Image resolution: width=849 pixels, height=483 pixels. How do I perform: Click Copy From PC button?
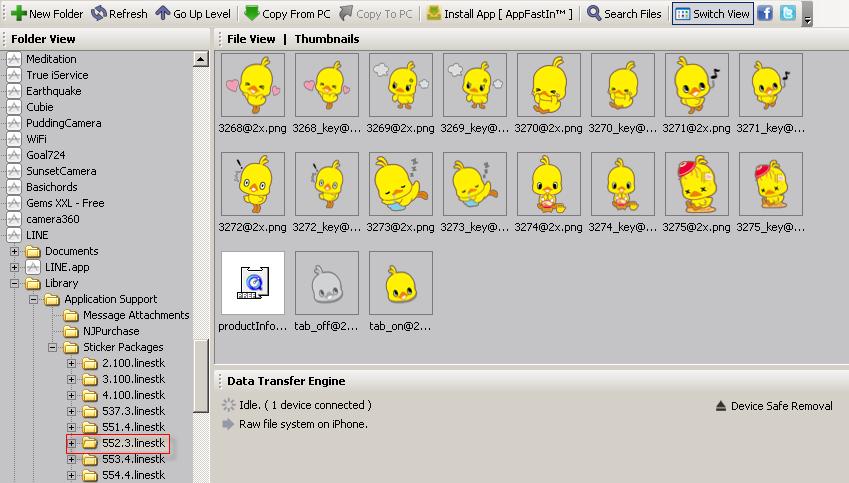[288, 14]
